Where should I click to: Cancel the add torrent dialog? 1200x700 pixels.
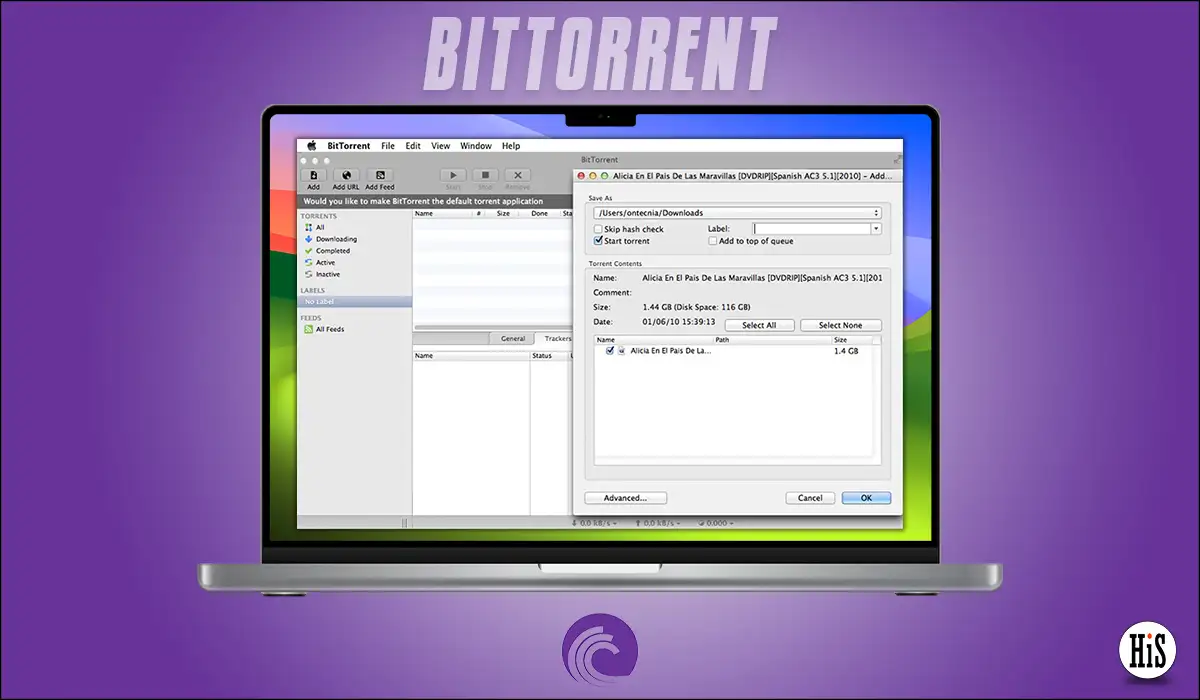810,498
